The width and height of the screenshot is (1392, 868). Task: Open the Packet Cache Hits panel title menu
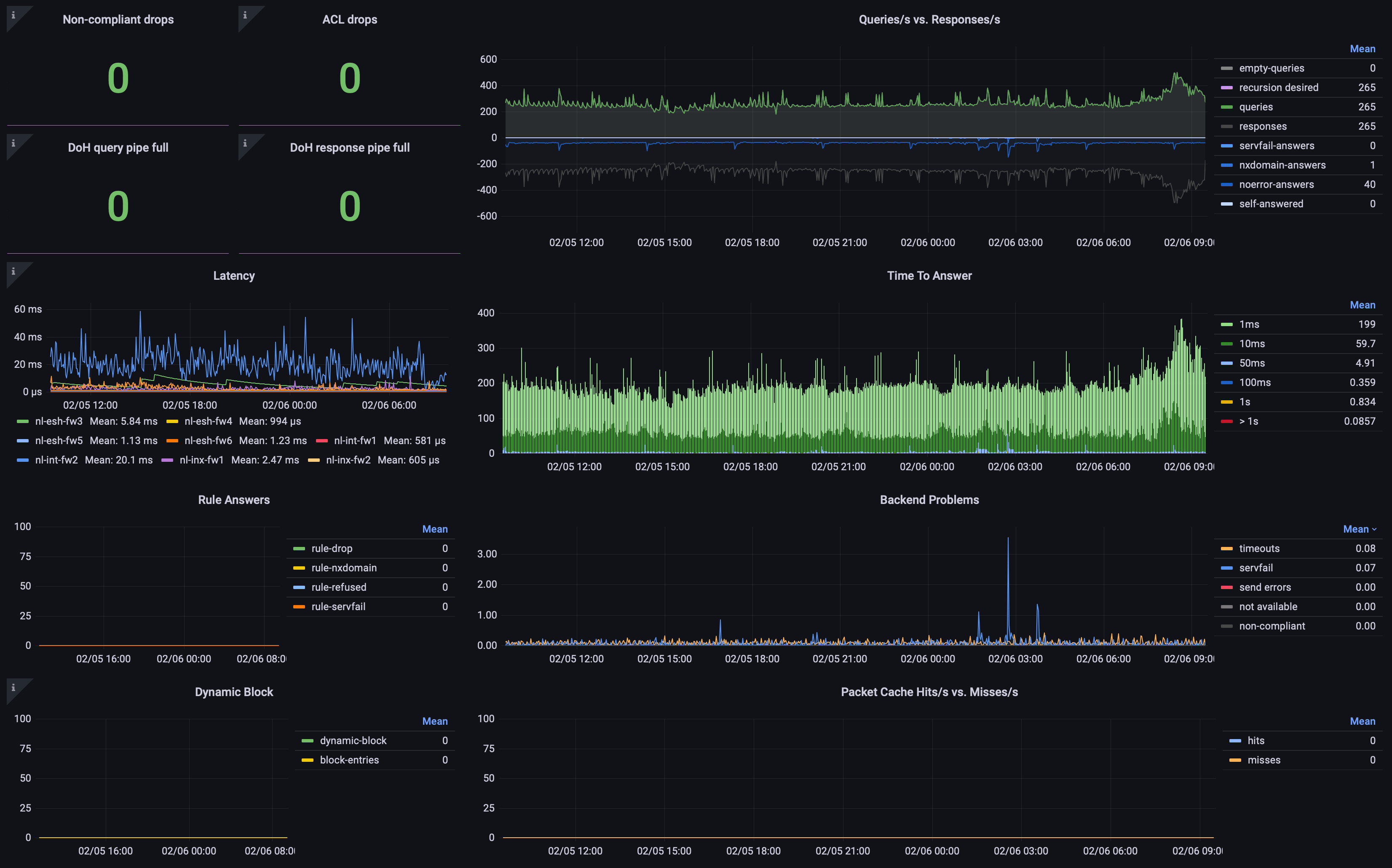(x=929, y=692)
